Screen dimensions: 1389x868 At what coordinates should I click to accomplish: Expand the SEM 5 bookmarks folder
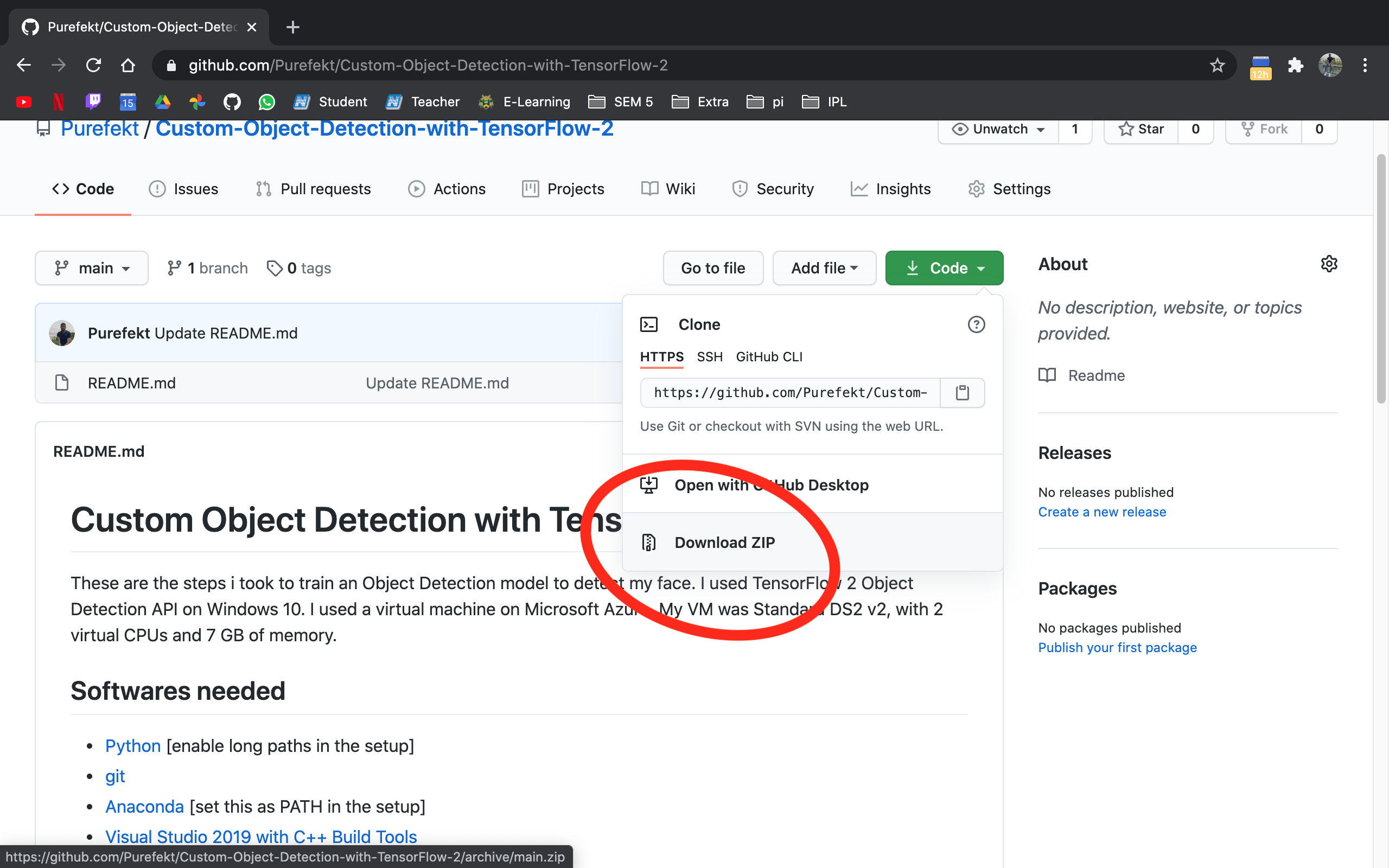coord(621,101)
